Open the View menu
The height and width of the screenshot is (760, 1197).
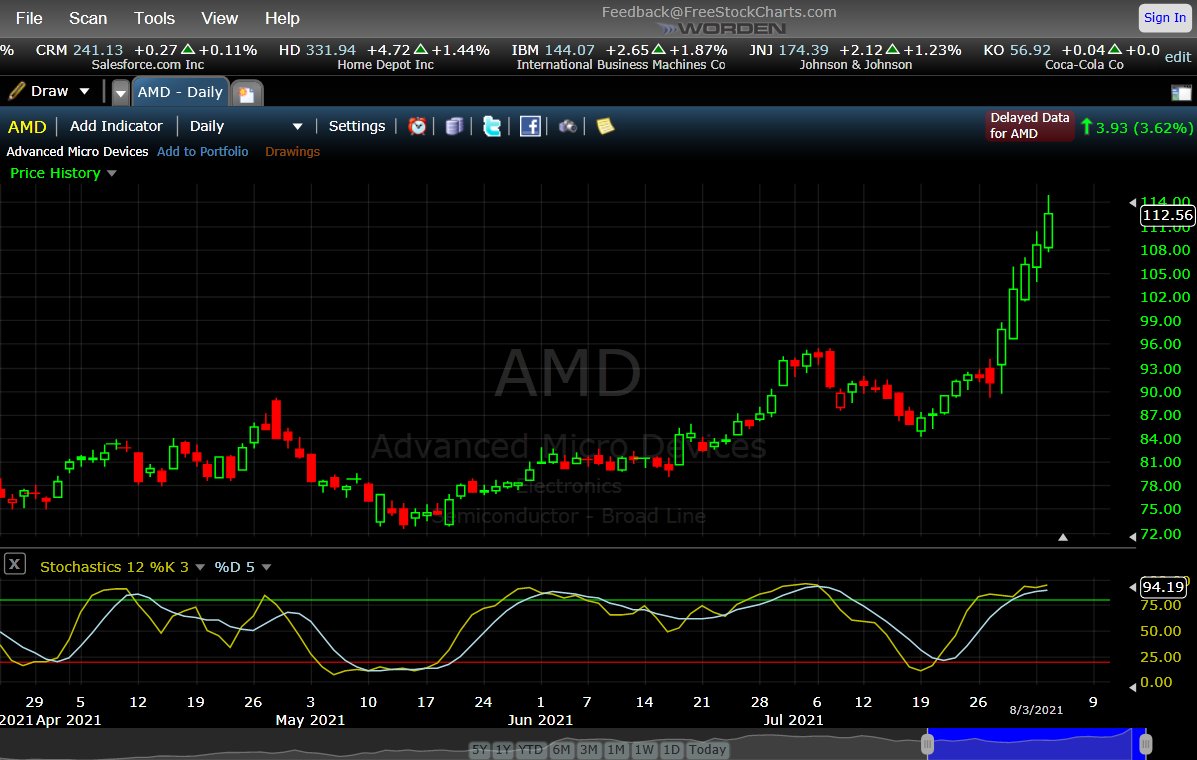coord(220,18)
